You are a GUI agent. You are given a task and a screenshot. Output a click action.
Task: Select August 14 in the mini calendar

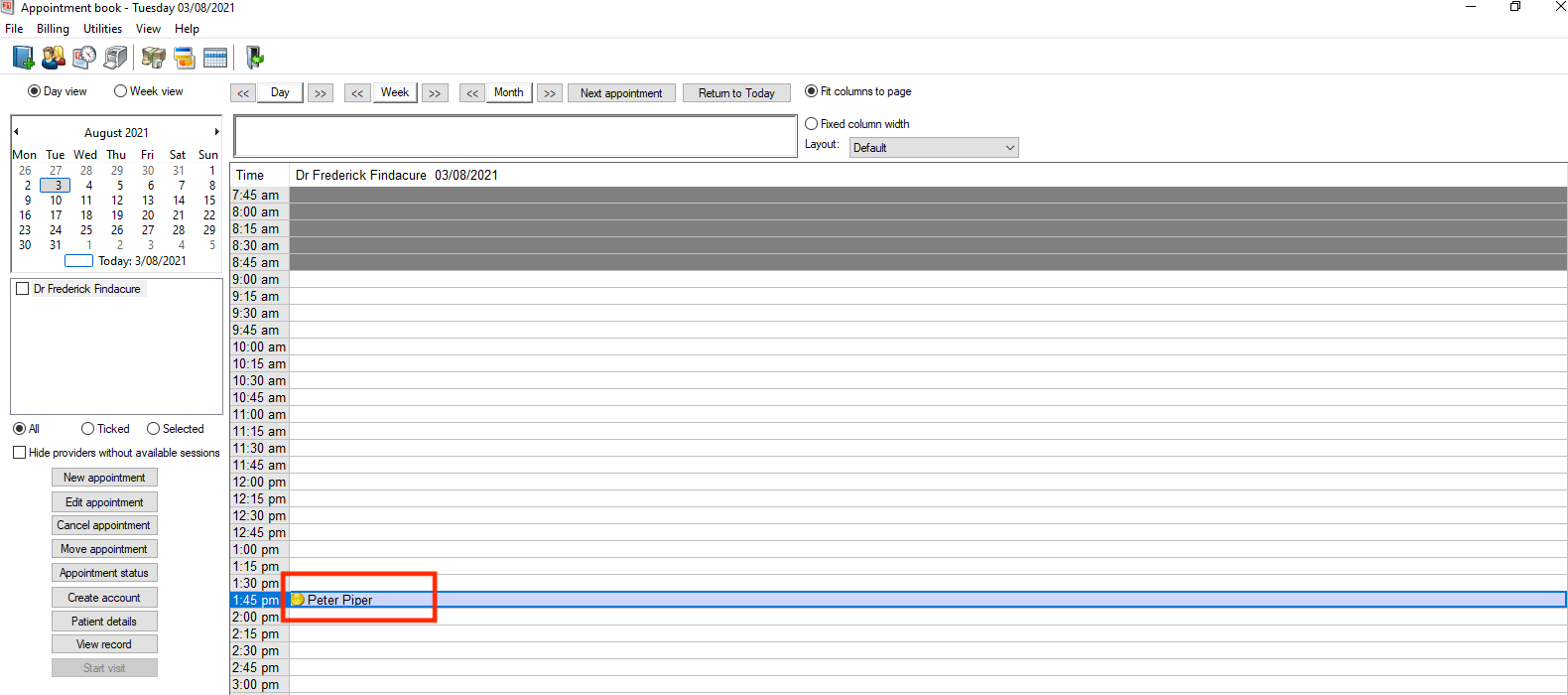(x=179, y=201)
